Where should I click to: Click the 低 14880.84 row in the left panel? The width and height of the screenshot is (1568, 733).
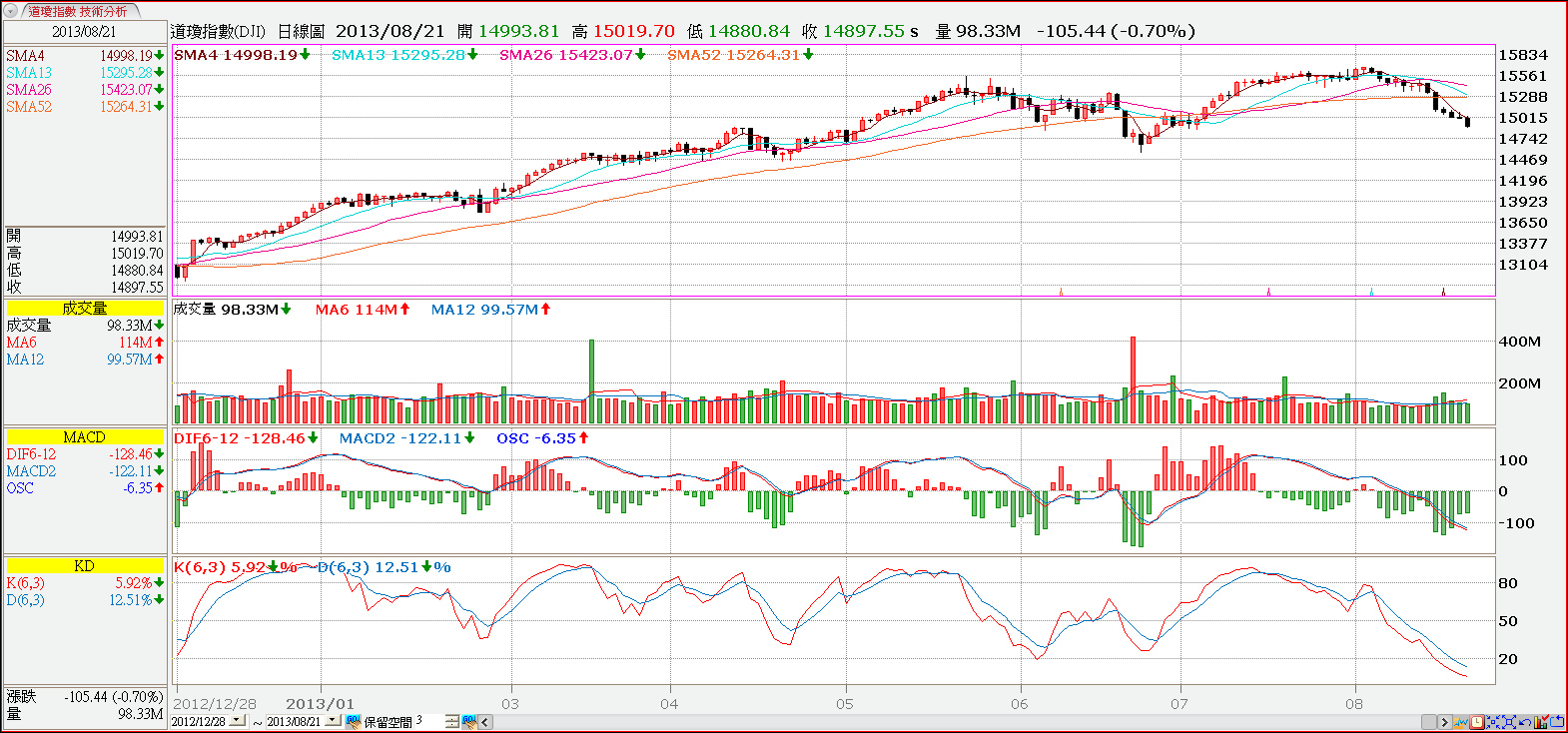tap(85, 271)
